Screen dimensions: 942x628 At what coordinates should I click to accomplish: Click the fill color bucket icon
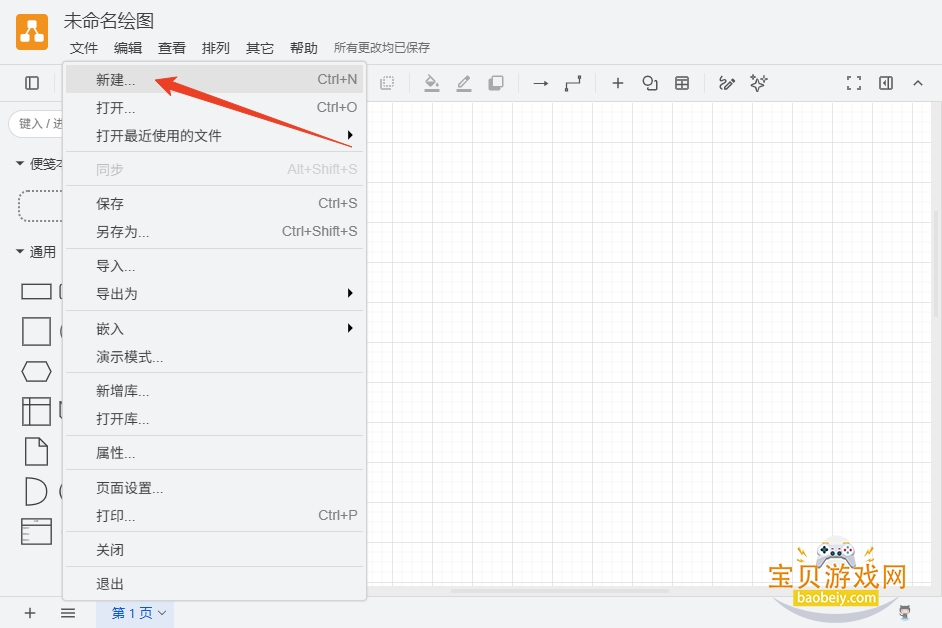(x=431, y=83)
